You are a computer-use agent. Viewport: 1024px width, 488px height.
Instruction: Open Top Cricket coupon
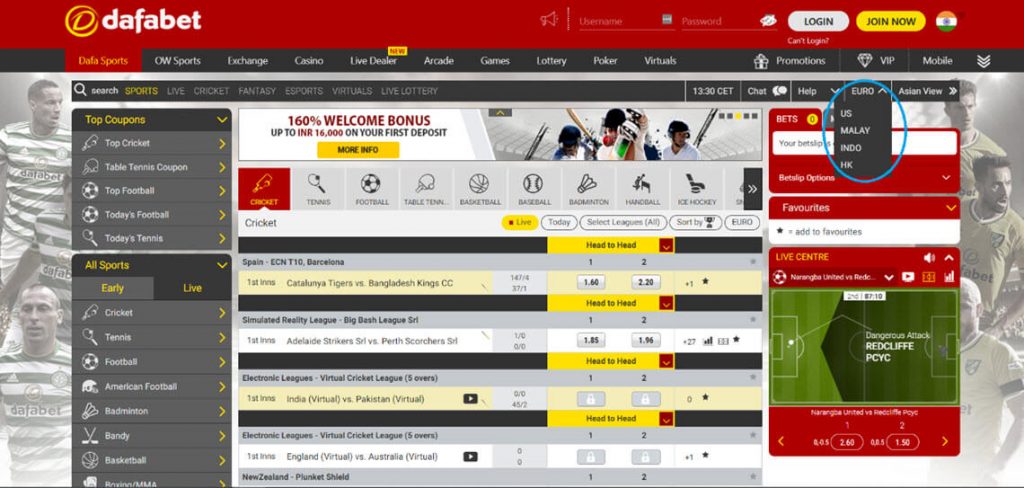(152, 143)
